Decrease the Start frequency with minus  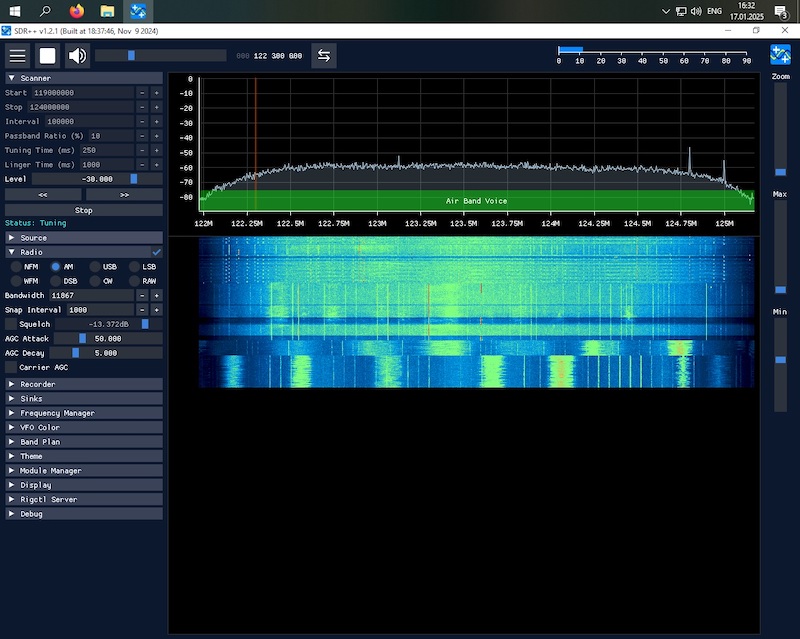pyautogui.click(x=142, y=93)
